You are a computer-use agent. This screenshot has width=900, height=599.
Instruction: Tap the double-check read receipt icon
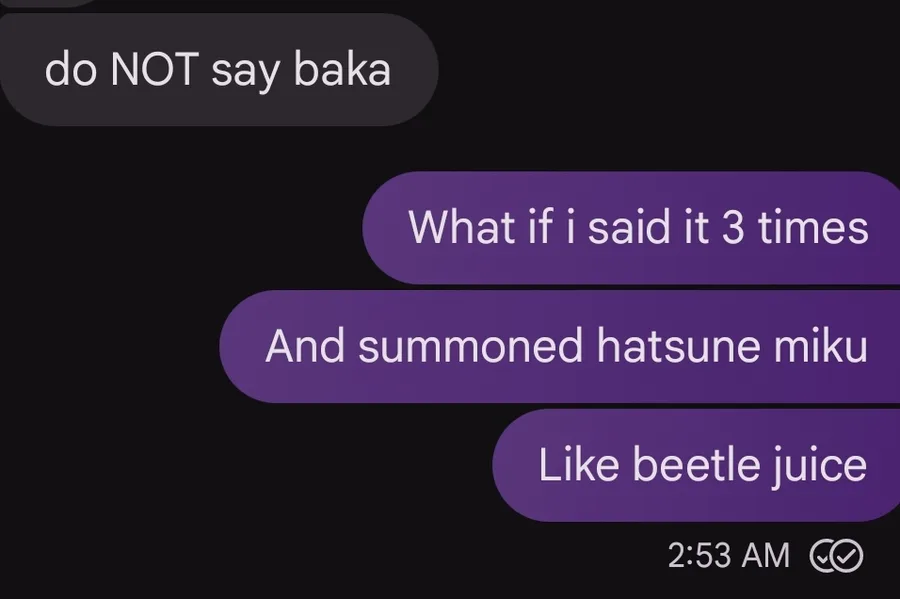pyautogui.click(x=835, y=555)
